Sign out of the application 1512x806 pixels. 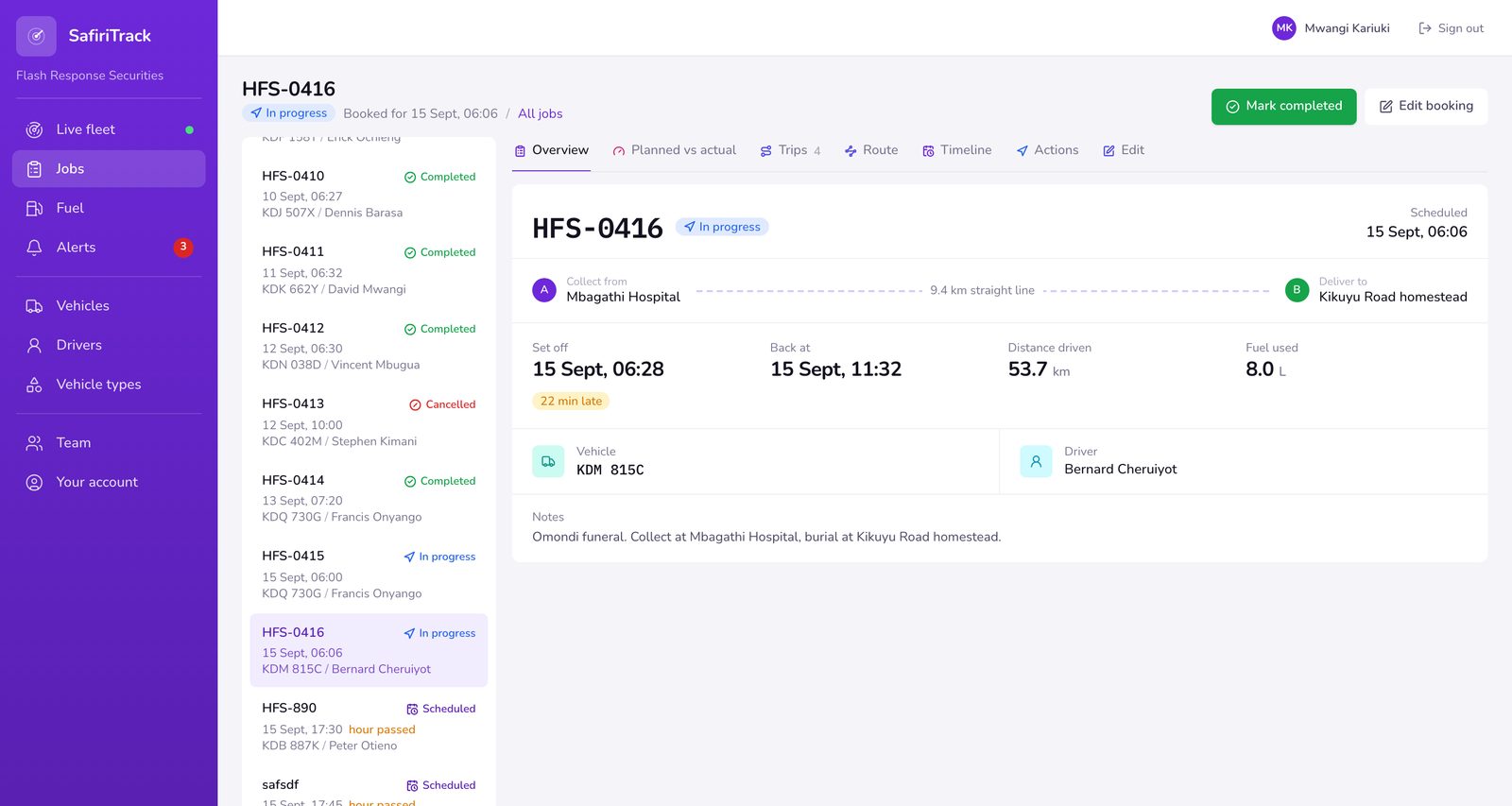1451,28
